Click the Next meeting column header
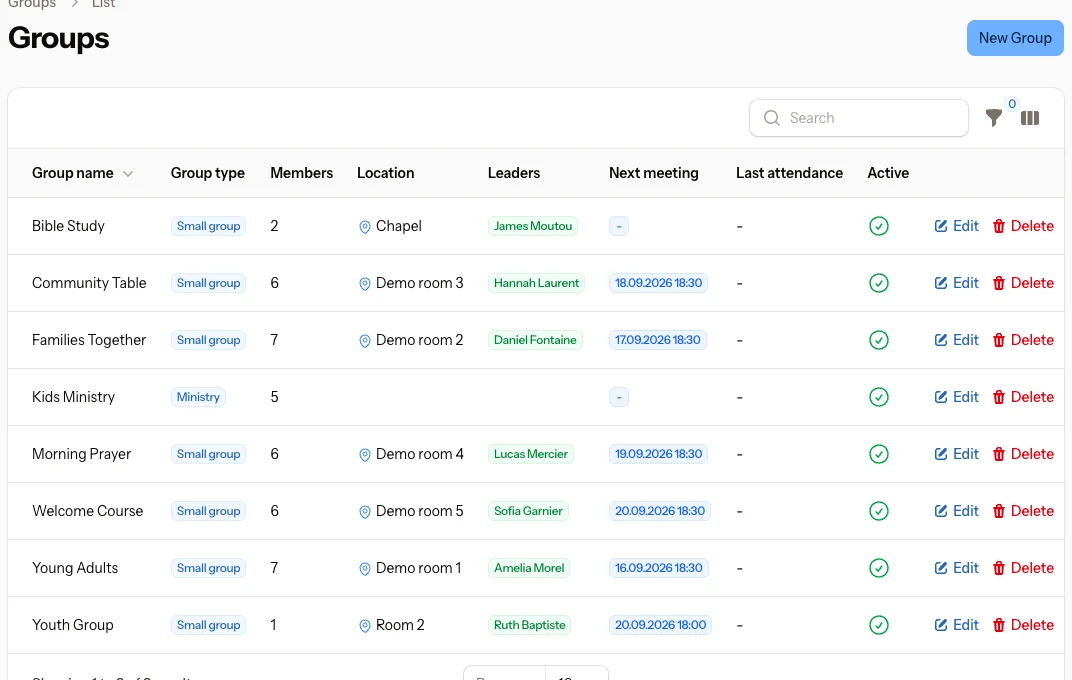The width and height of the screenshot is (1072, 680). coord(654,174)
